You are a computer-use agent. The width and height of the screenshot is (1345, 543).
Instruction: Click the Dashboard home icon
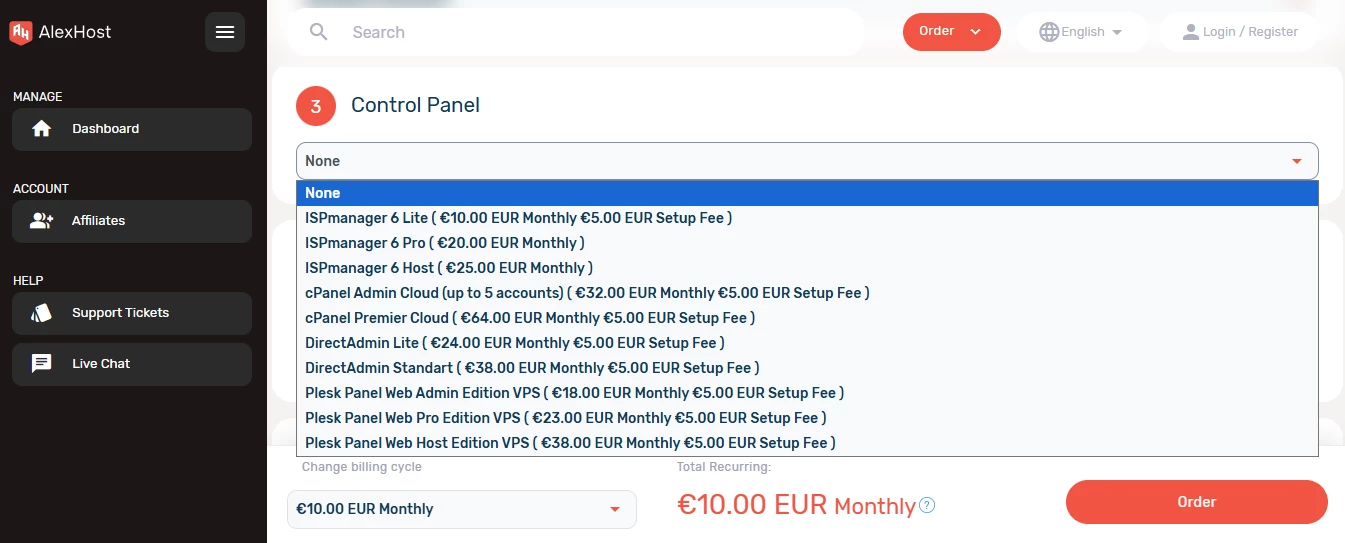pos(41,129)
